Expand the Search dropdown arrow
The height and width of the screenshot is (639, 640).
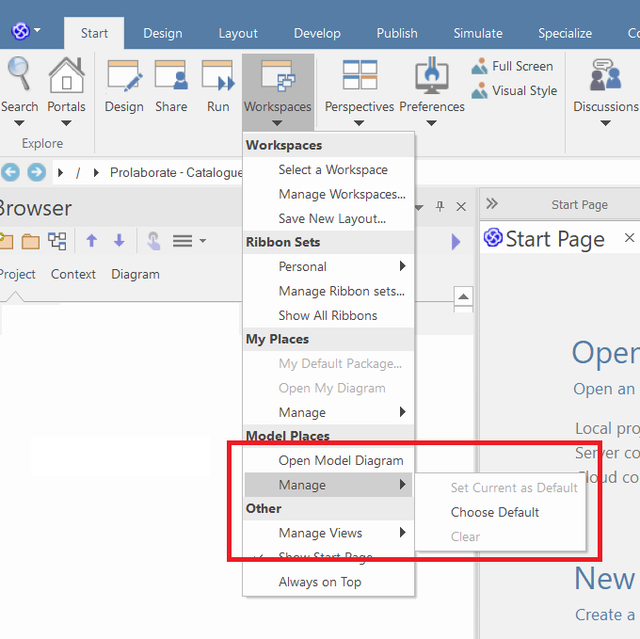point(19,123)
